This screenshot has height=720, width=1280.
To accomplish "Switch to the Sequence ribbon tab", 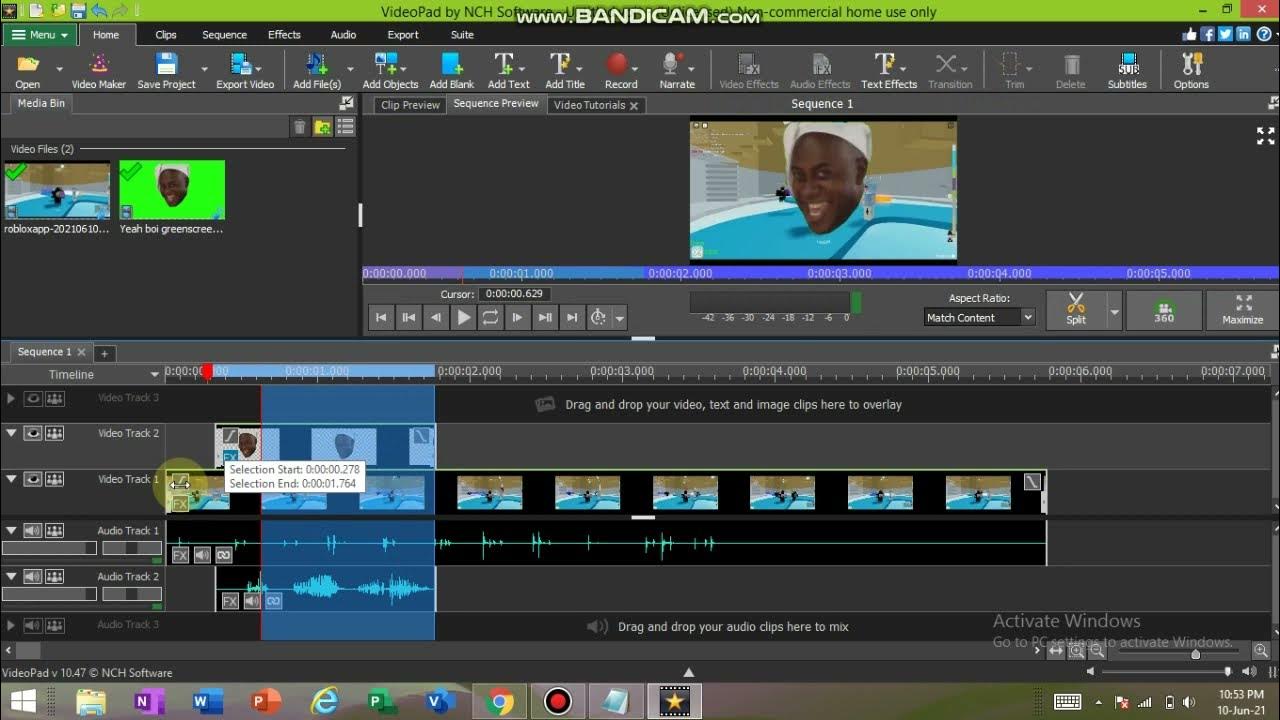I will (x=224, y=34).
